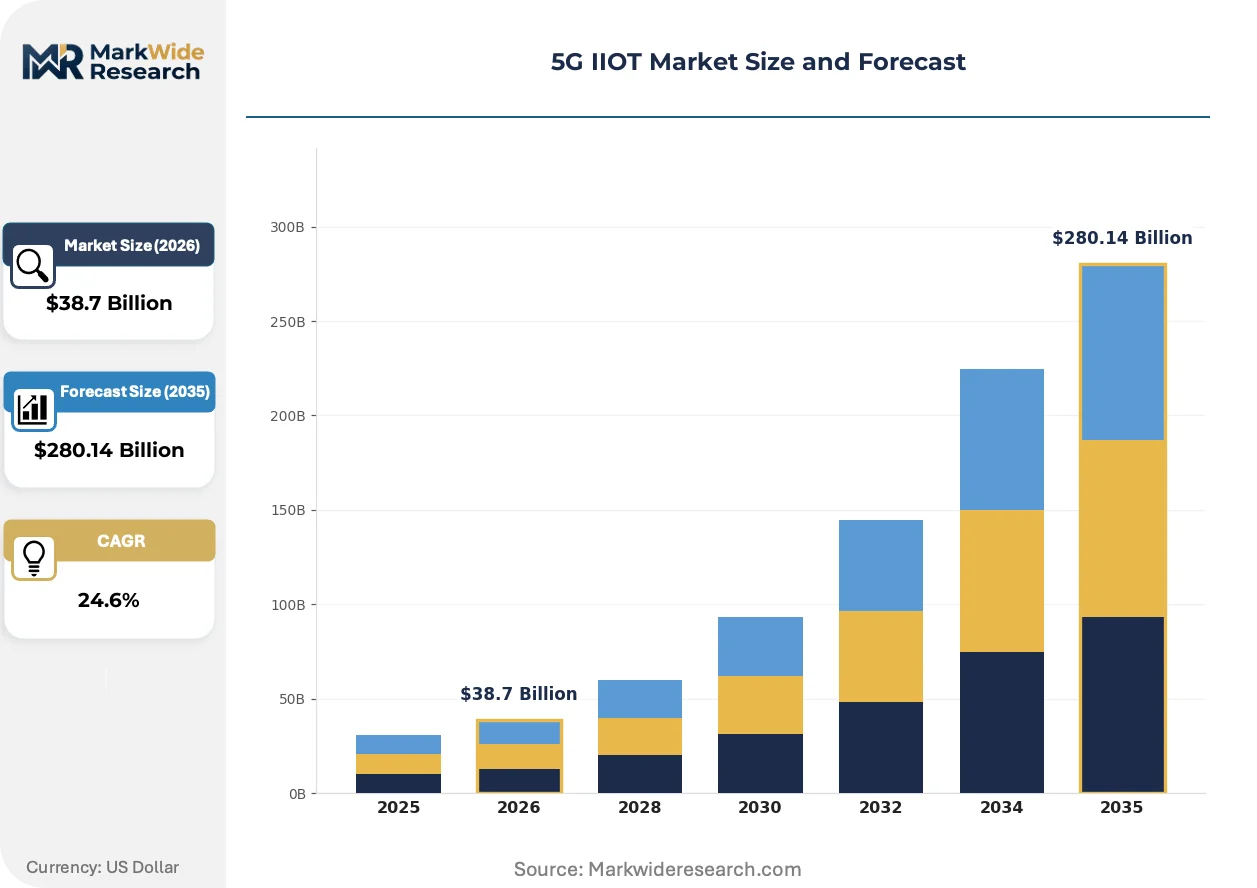The height and width of the screenshot is (888, 1257).
Task: Click the 2035 bar's dark navy segment
Action: click(1122, 705)
